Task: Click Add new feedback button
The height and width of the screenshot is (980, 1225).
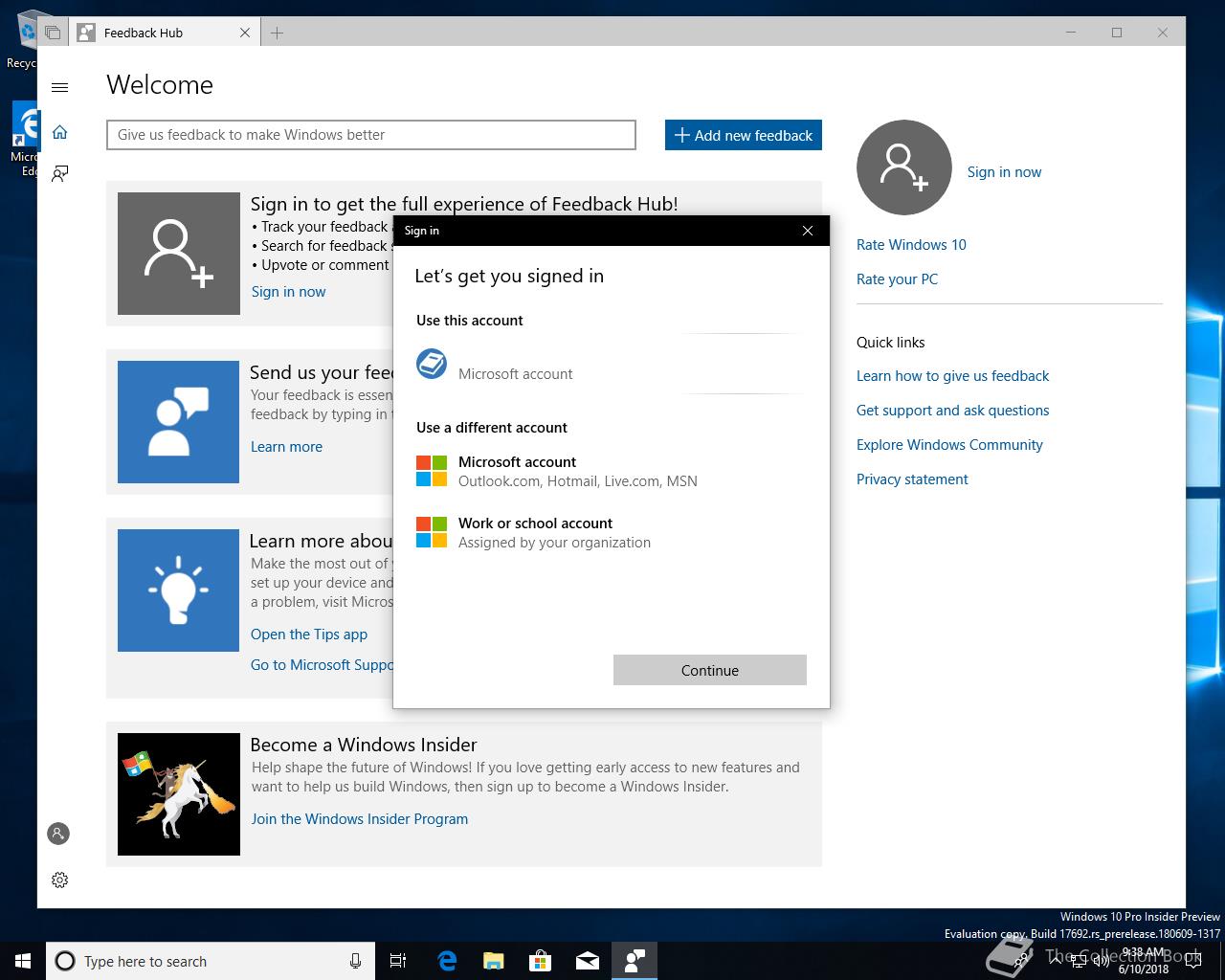Action: click(x=744, y=135)
